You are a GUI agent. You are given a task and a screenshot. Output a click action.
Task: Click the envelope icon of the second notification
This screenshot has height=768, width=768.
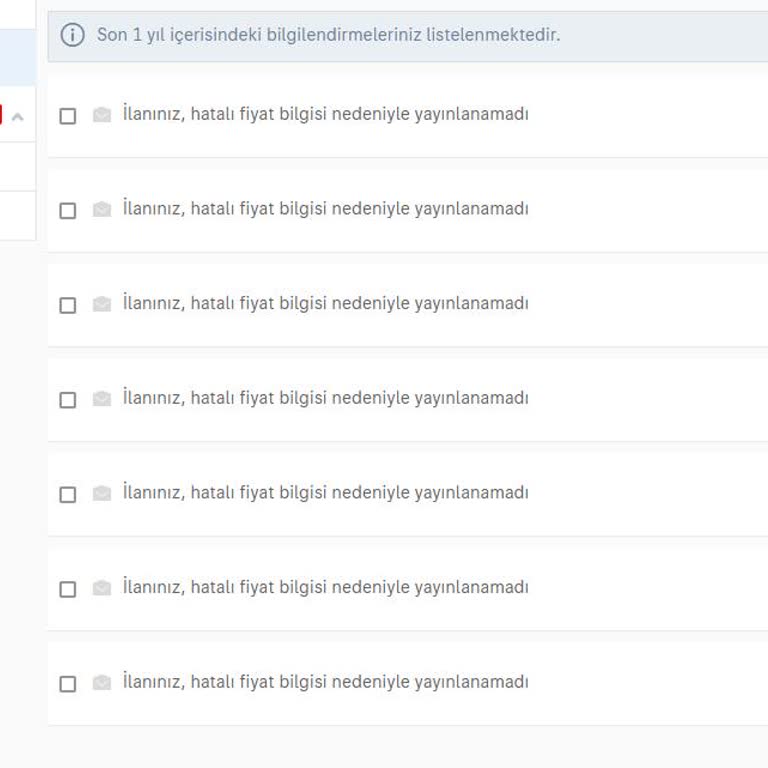pyautogui.click(x=102, y=210)
